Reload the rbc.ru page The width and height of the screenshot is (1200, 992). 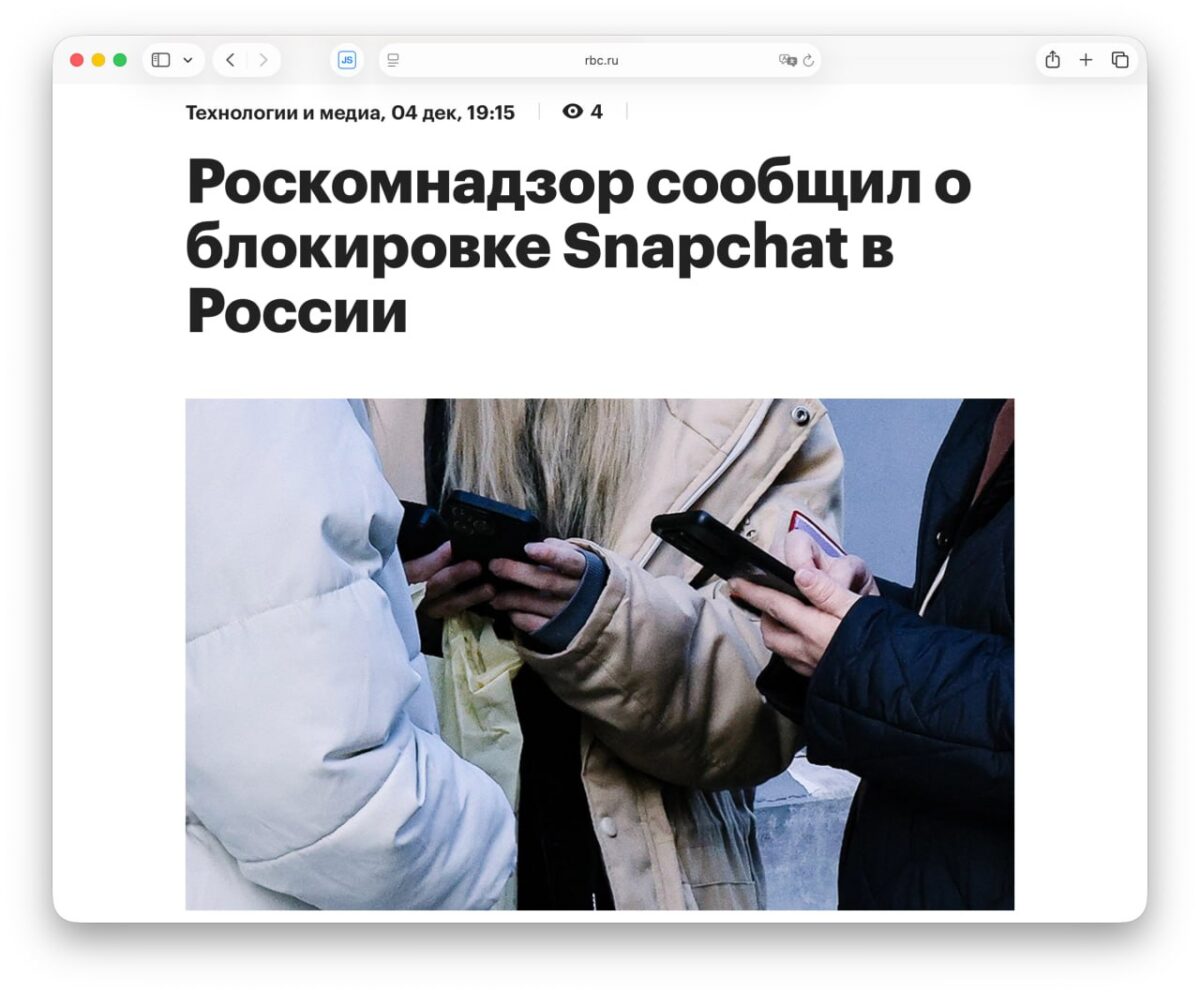coord(808,60)
